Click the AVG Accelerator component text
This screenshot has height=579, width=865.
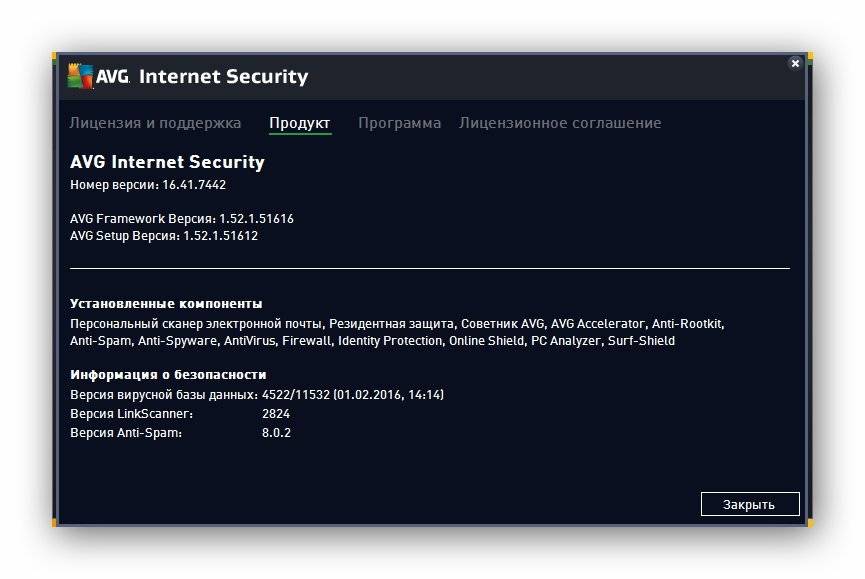coord(597,324)
